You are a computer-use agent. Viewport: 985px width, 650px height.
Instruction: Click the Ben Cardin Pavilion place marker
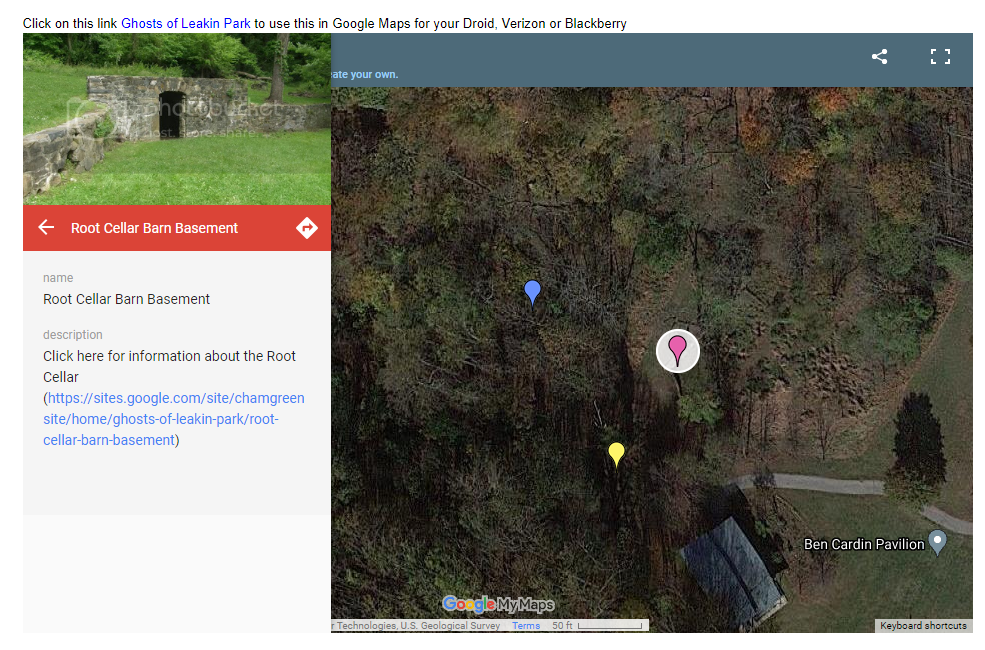[937, 543]
